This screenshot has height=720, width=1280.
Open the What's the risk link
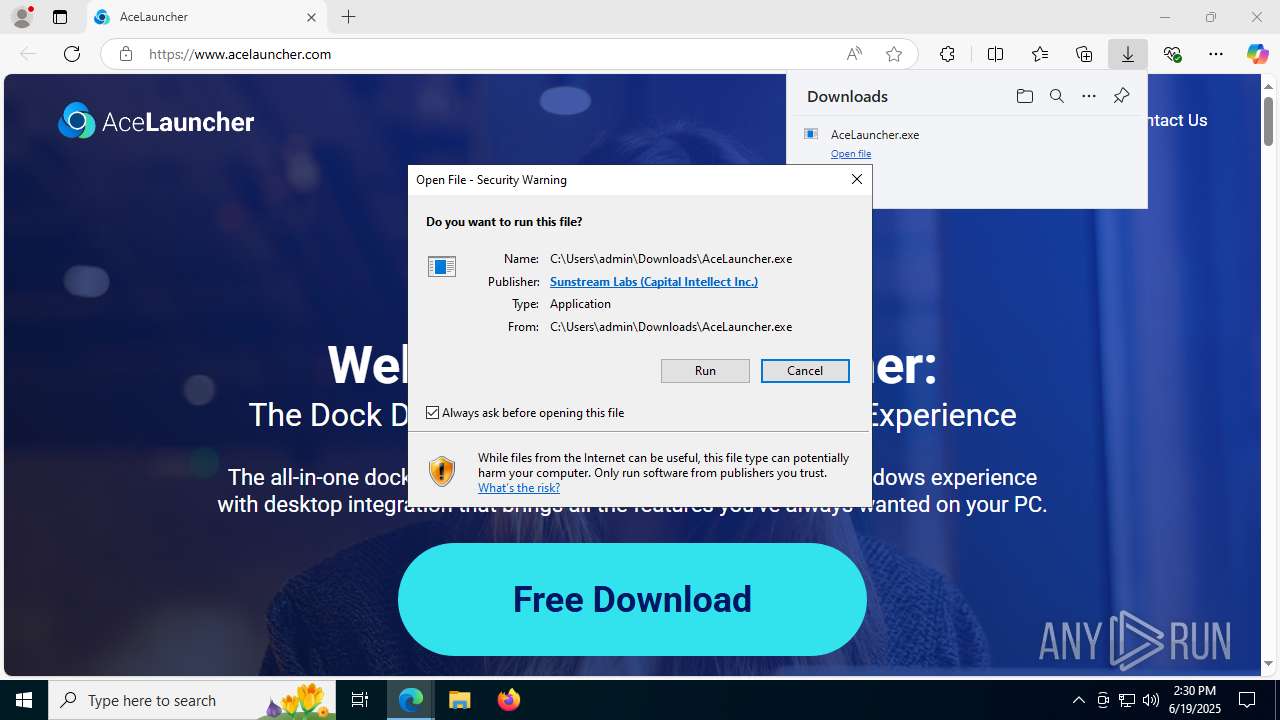(x=519, y=488)
